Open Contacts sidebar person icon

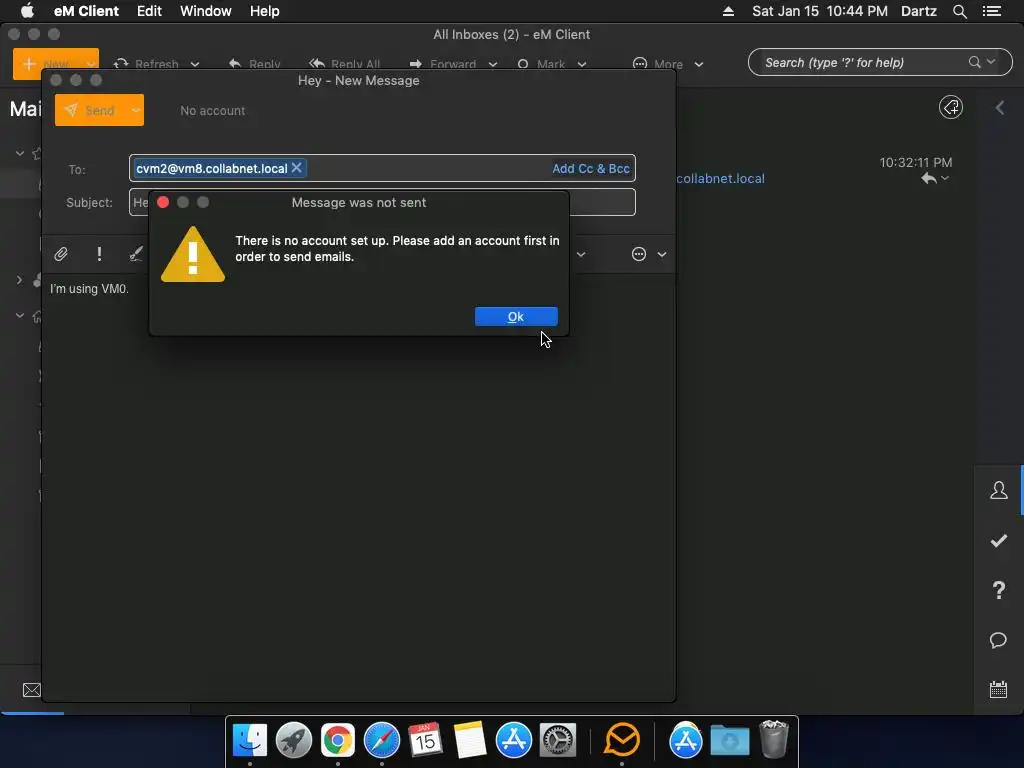pos(999,490)
